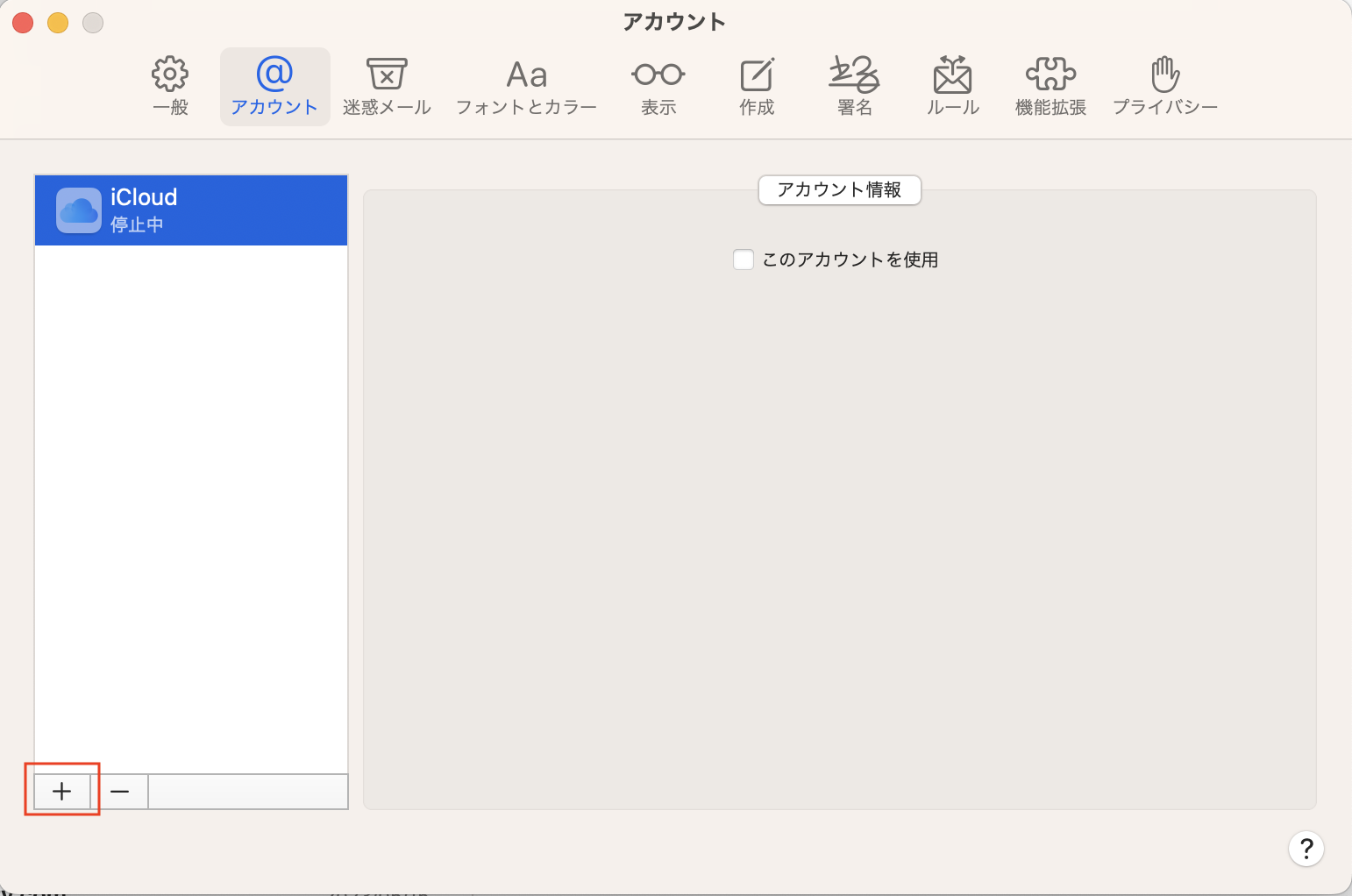Show the 機能拡張 extensions pane

(1050, 86)
